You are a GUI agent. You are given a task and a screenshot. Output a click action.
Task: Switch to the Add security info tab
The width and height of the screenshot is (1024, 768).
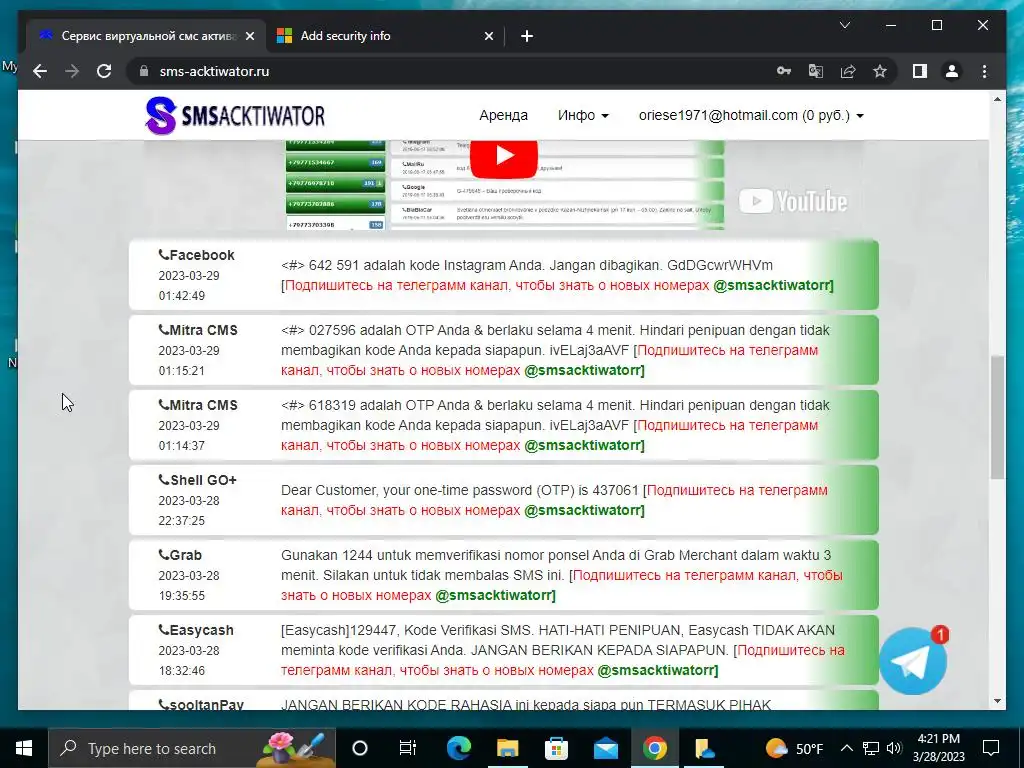[385, 36]
